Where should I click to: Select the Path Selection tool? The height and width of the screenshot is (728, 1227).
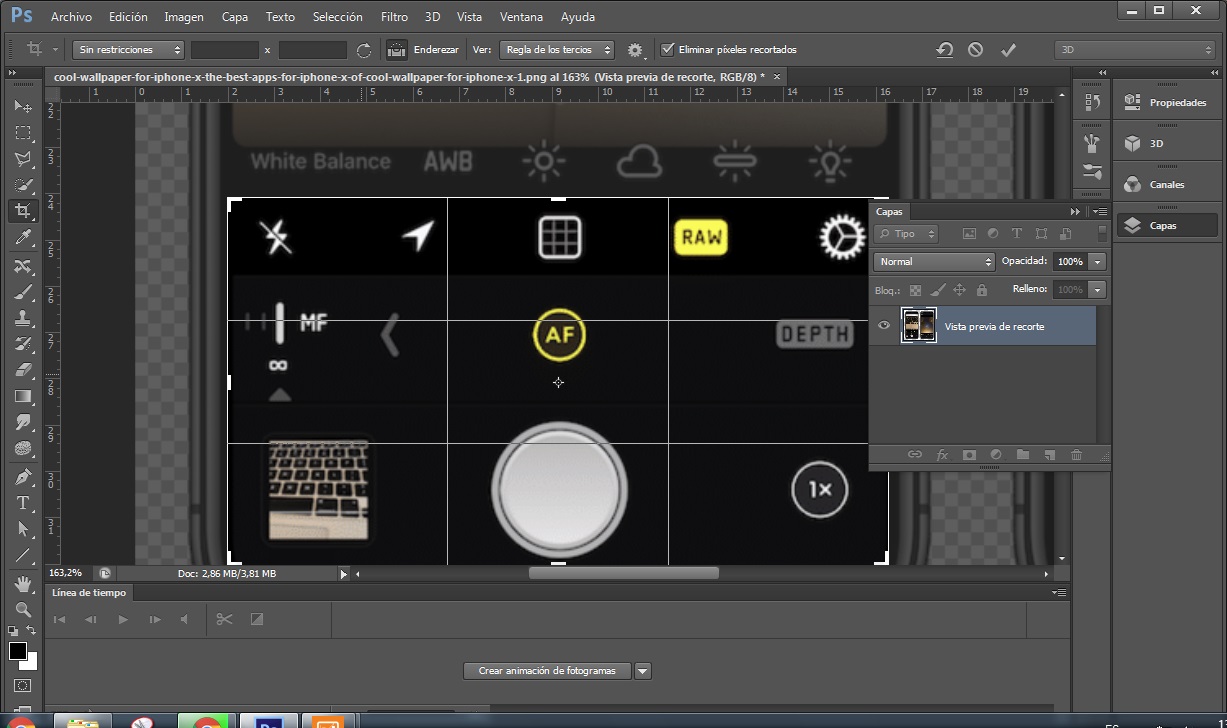coord(22,529)
